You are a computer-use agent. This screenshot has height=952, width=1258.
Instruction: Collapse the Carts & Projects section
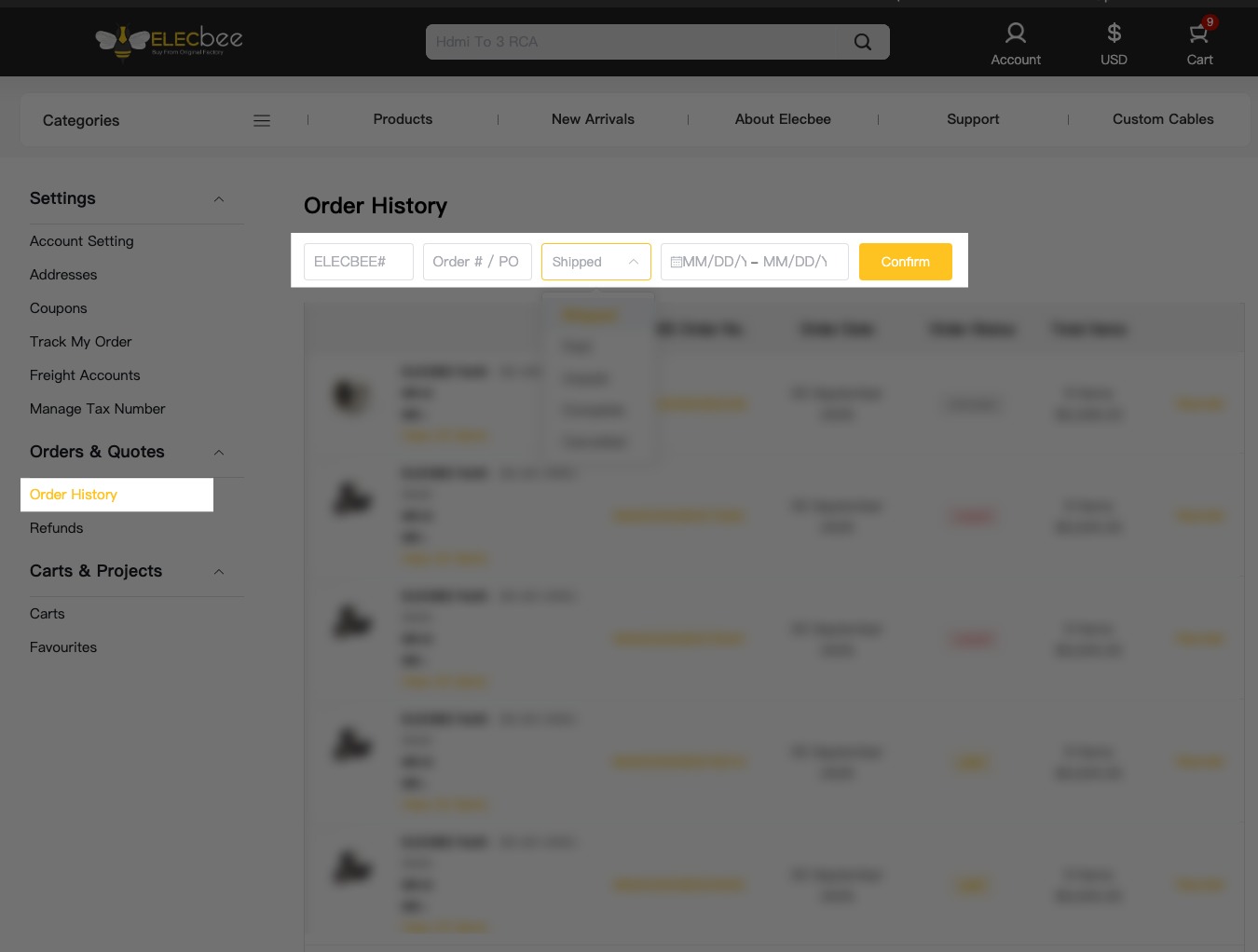coord(219,572)
